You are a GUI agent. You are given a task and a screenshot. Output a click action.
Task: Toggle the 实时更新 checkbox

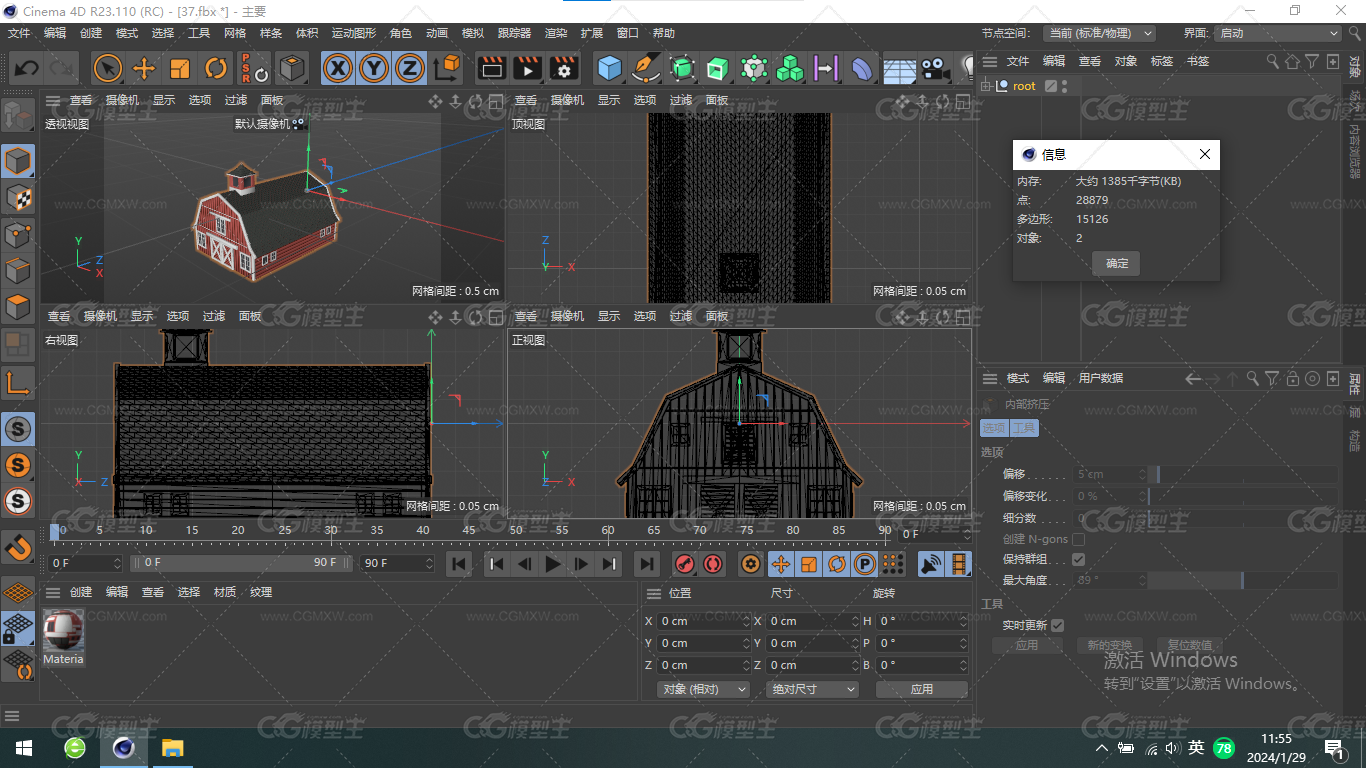1057,625
